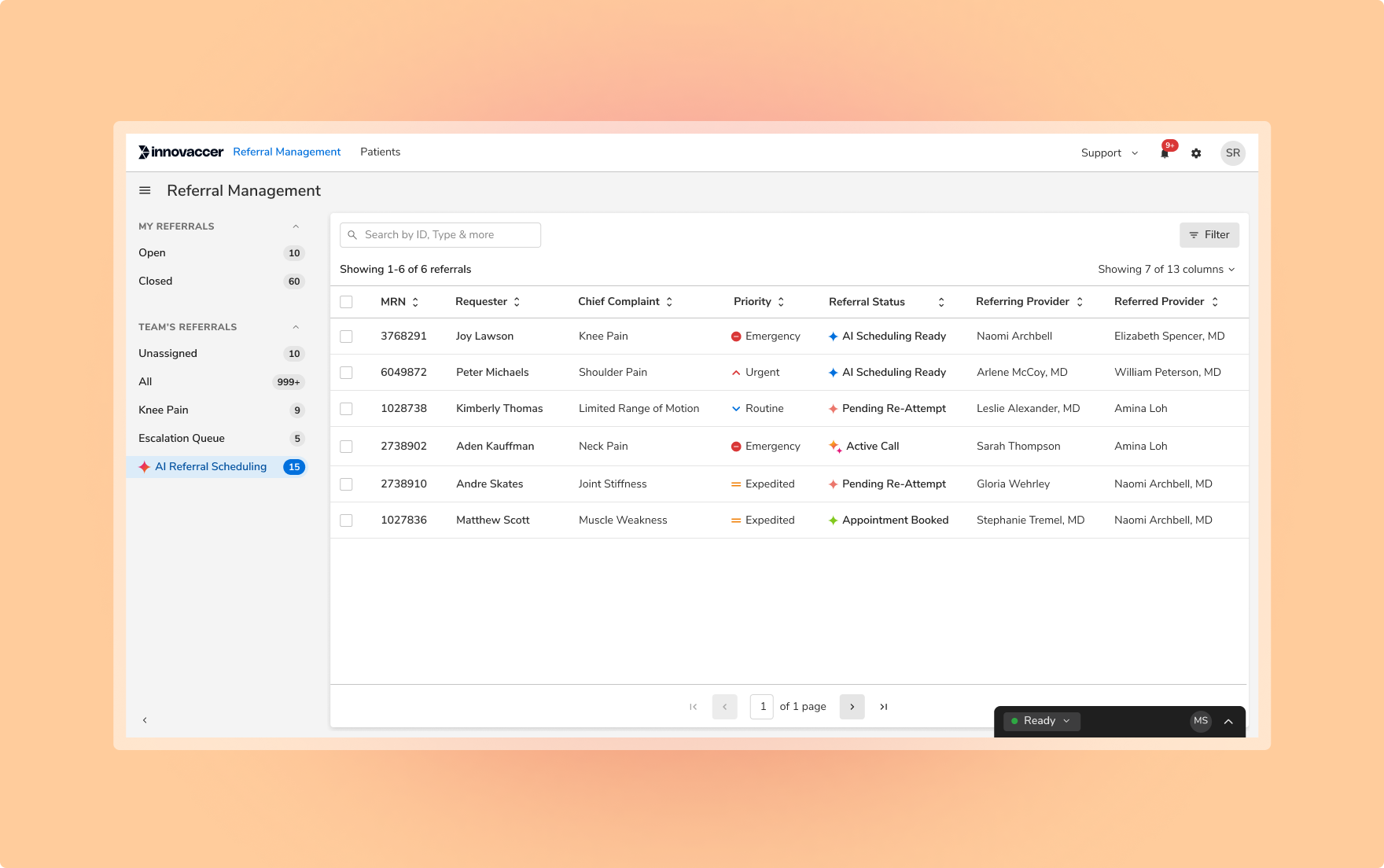Screen dimensions: 1384x868
Task: Select the Kimberly Thomas row checkbox
Action: [x=346, y=409]
